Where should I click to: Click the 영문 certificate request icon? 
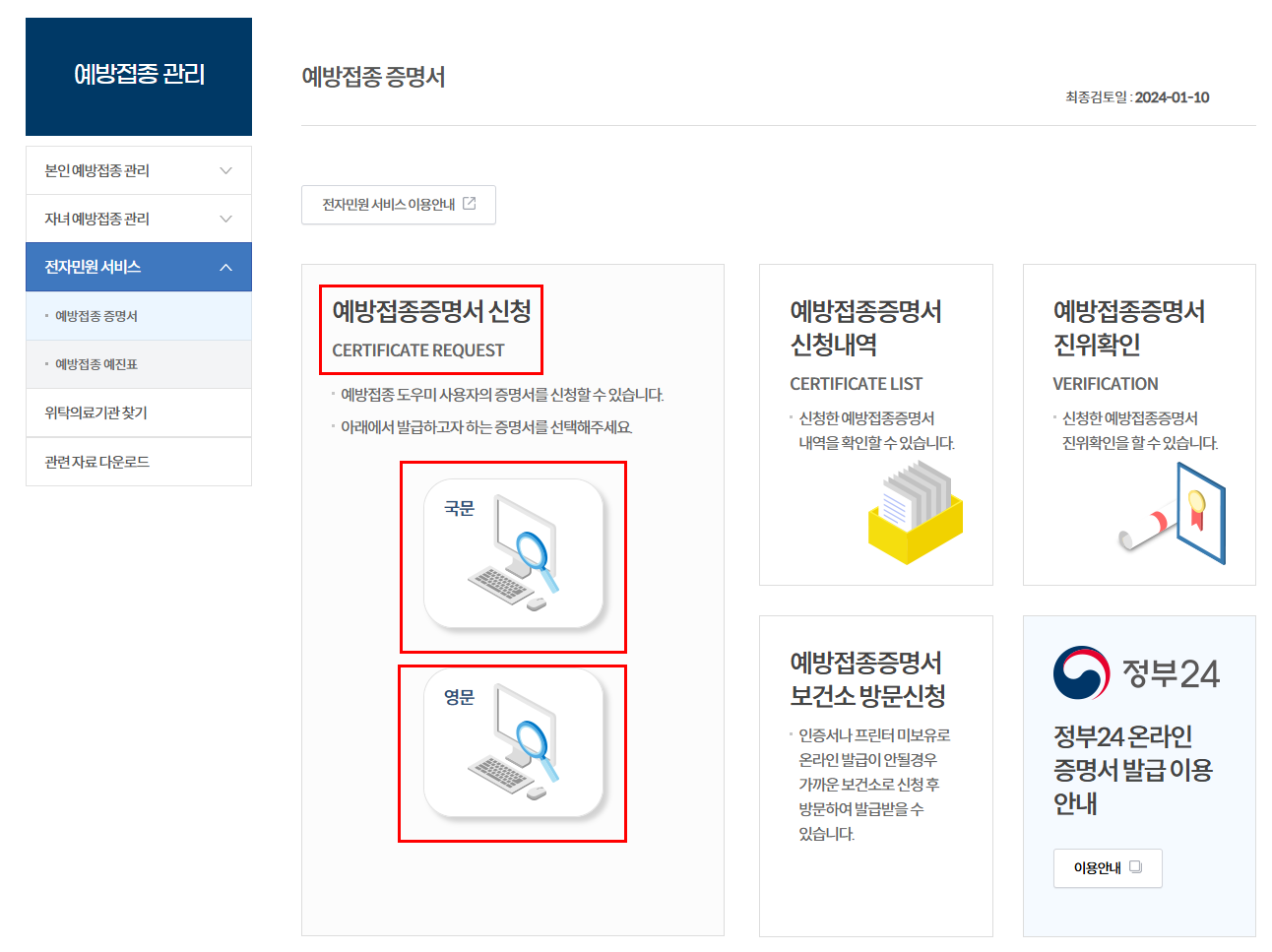[513, 743]
